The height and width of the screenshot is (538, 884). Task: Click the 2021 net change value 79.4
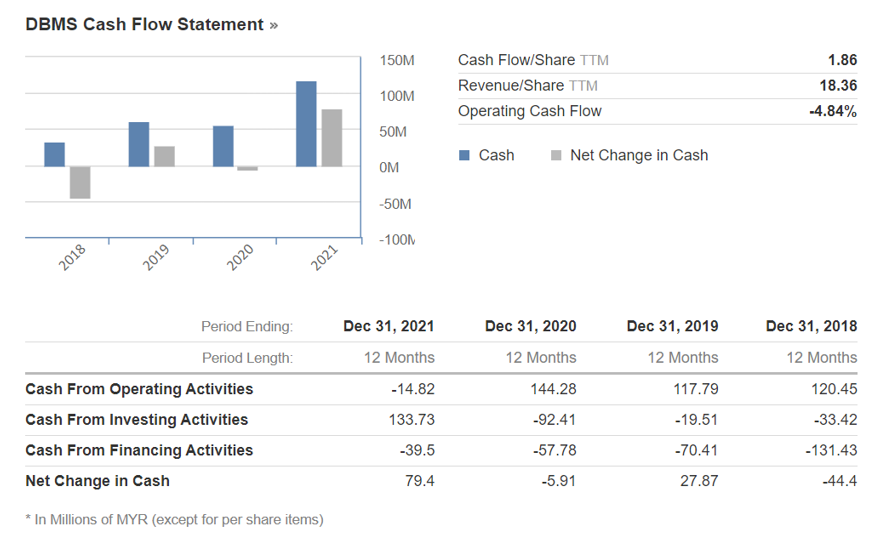click(x=420, y=481)
